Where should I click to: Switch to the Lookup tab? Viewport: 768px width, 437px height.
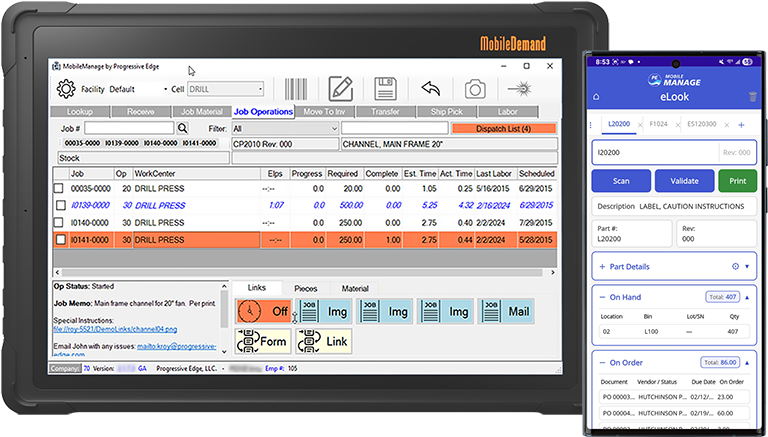[x=80, y=112]
